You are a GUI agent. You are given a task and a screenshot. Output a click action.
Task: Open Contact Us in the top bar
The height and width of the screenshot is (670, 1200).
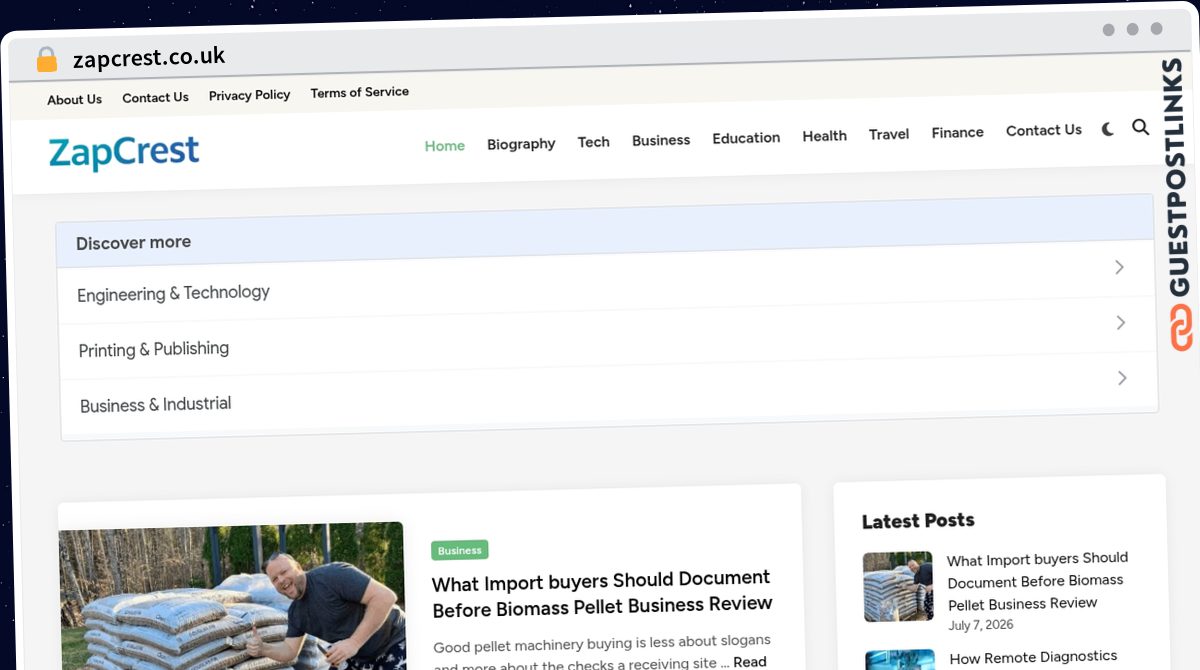[155, 97]
